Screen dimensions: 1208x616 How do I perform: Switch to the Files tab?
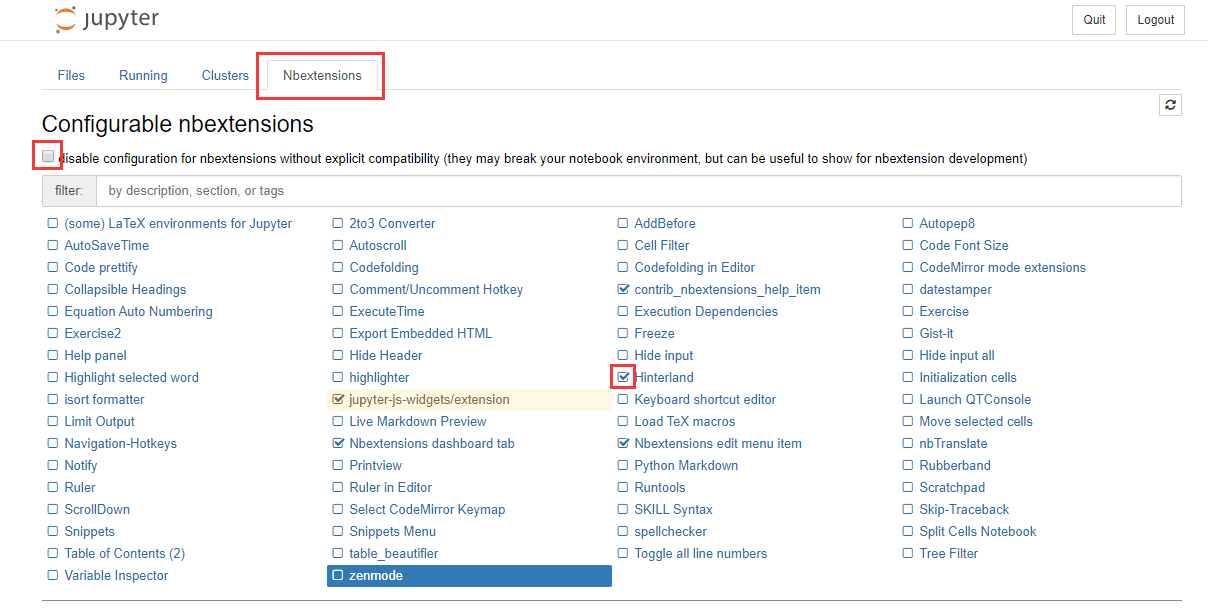coord(71,75)
